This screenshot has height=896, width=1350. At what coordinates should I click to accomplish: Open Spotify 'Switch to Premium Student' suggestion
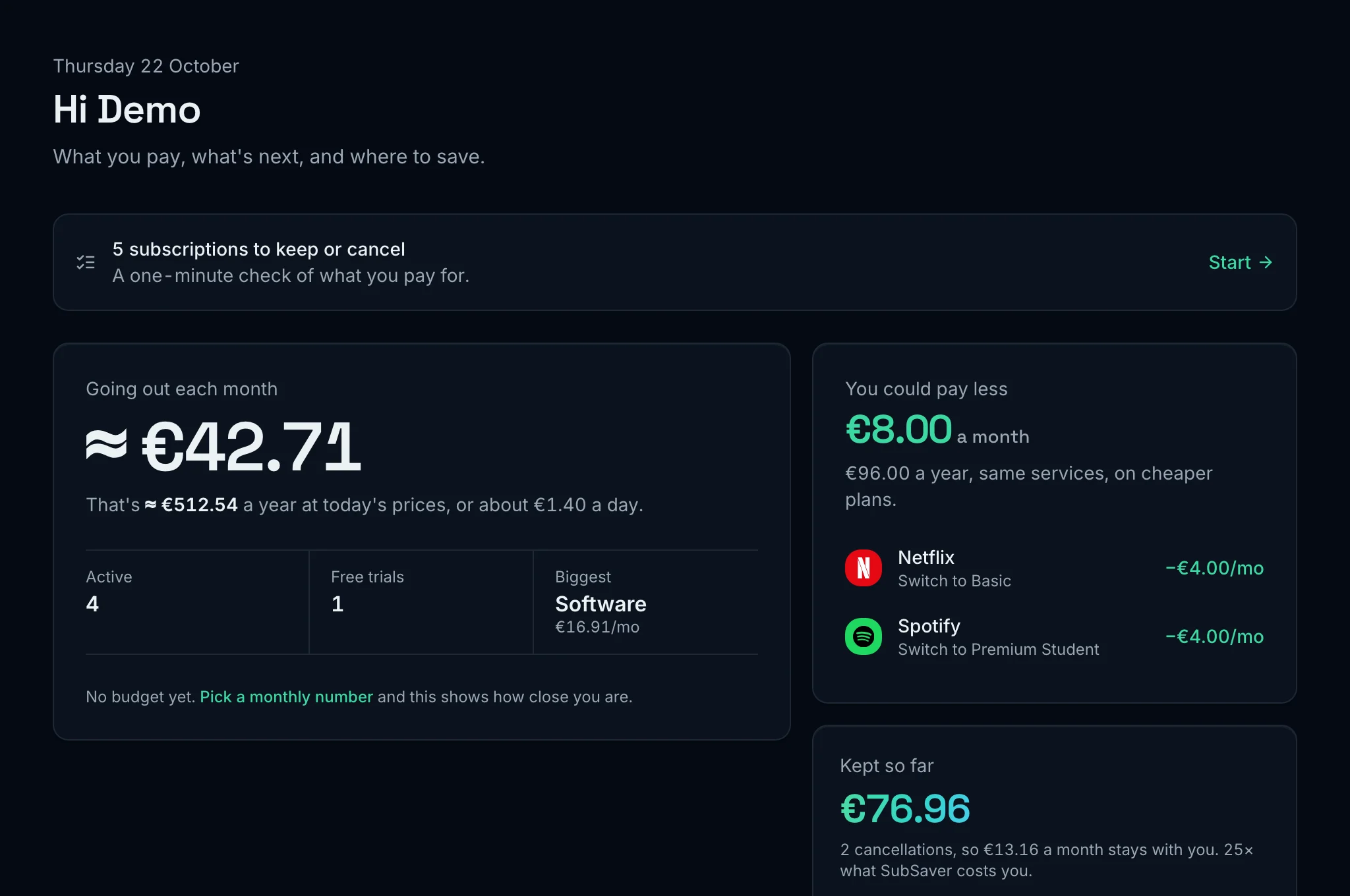(1054, 636)
